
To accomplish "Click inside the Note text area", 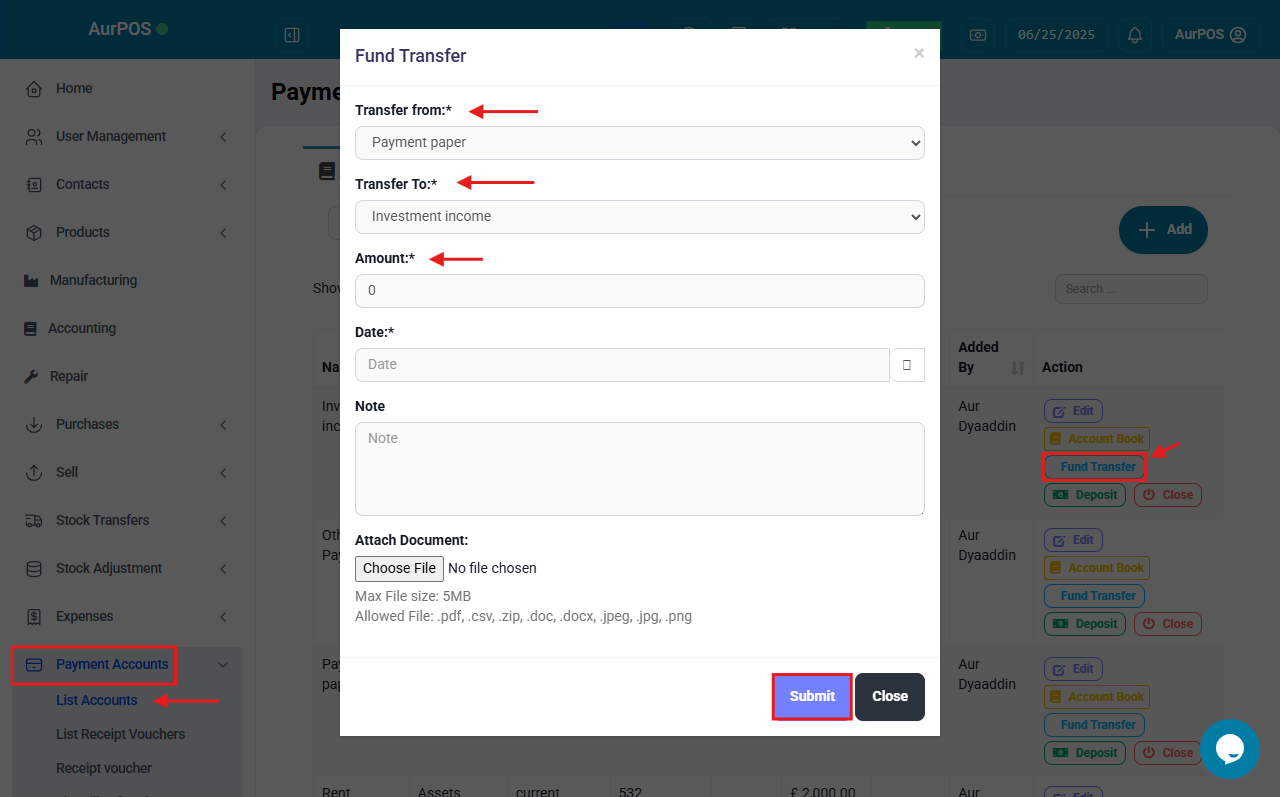I will tap(640, 469).
